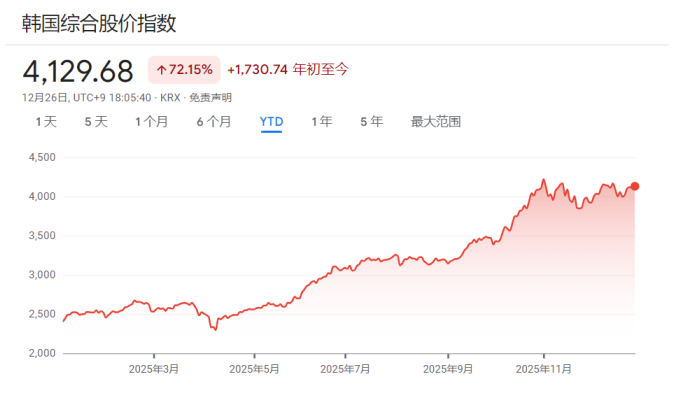Click the 72.15% change badge
685x399 pixels.
pyautogui.click(x=184, y=69)
